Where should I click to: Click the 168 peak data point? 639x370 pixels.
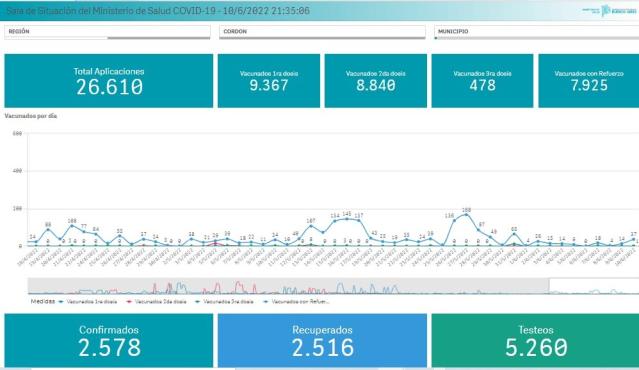tap(466, 214)
